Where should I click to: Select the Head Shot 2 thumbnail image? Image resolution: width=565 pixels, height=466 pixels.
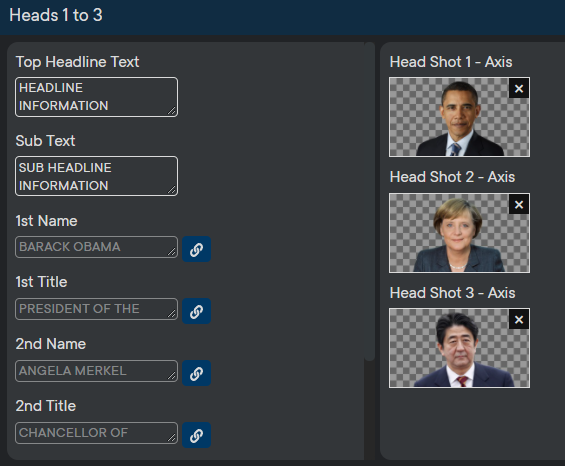coord(459,233)
